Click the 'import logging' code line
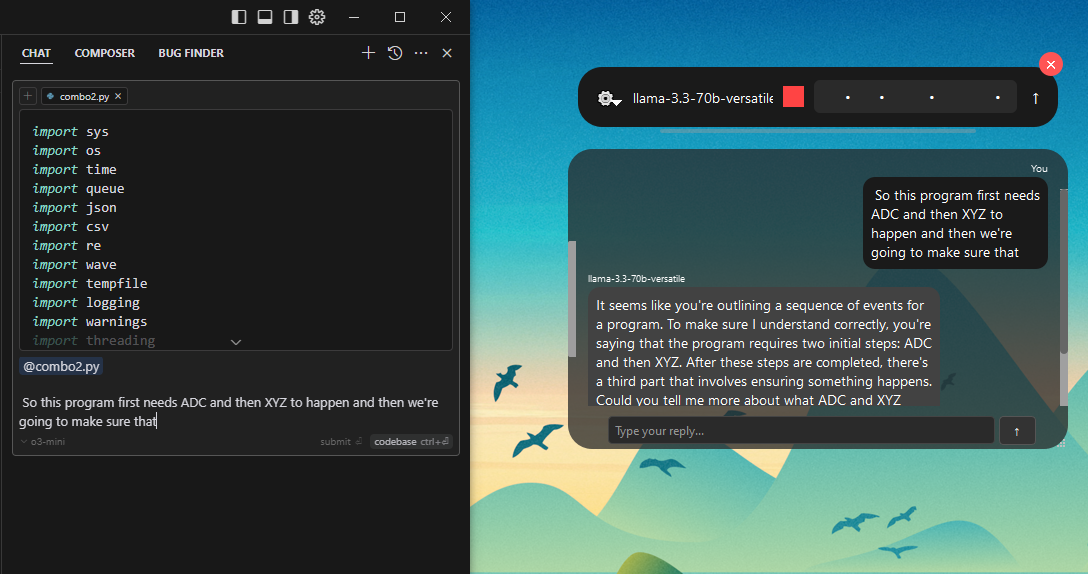This screenshot has height=574, width=1088. (86, 303)
